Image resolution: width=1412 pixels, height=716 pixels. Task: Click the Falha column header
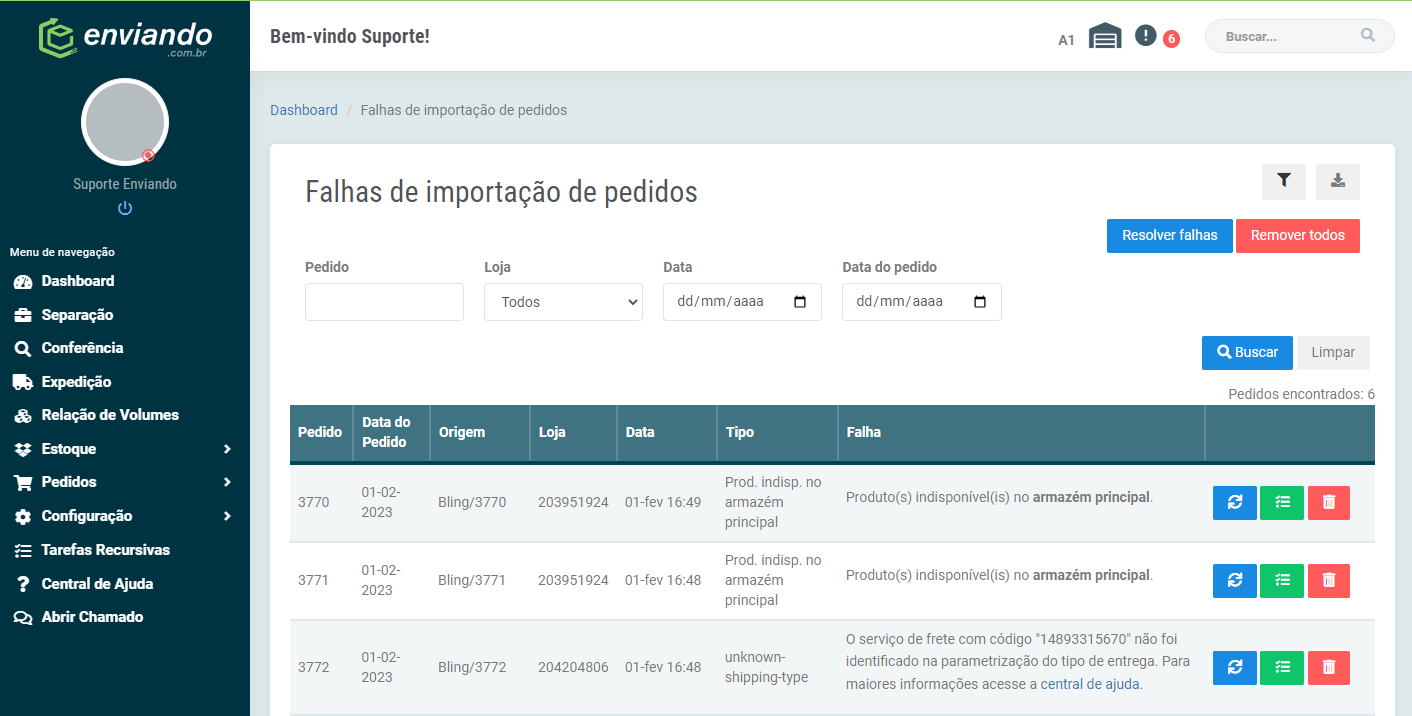click(1021, 433)
